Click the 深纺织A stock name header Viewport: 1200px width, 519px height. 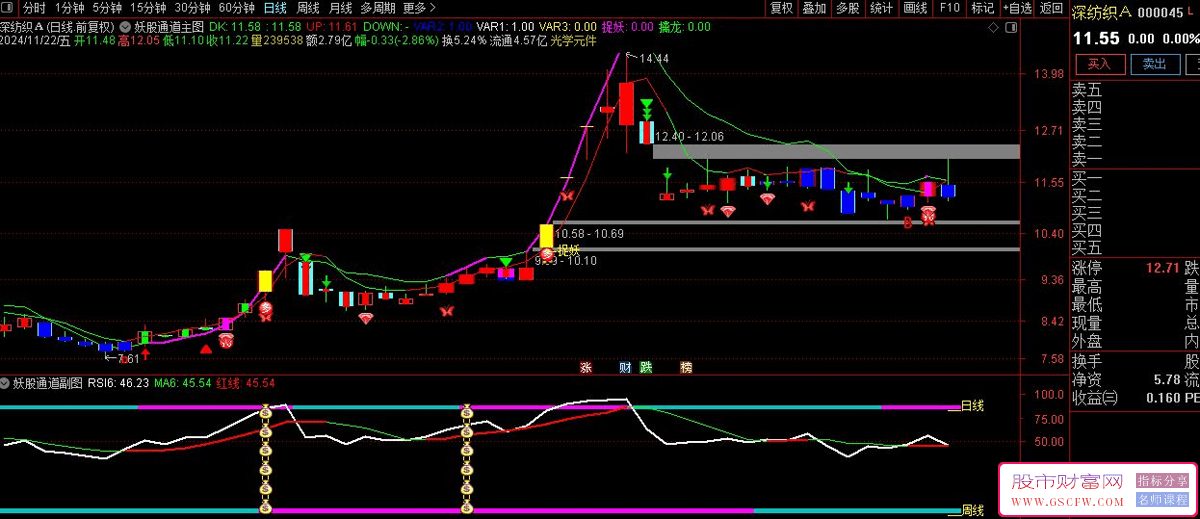1101,12
